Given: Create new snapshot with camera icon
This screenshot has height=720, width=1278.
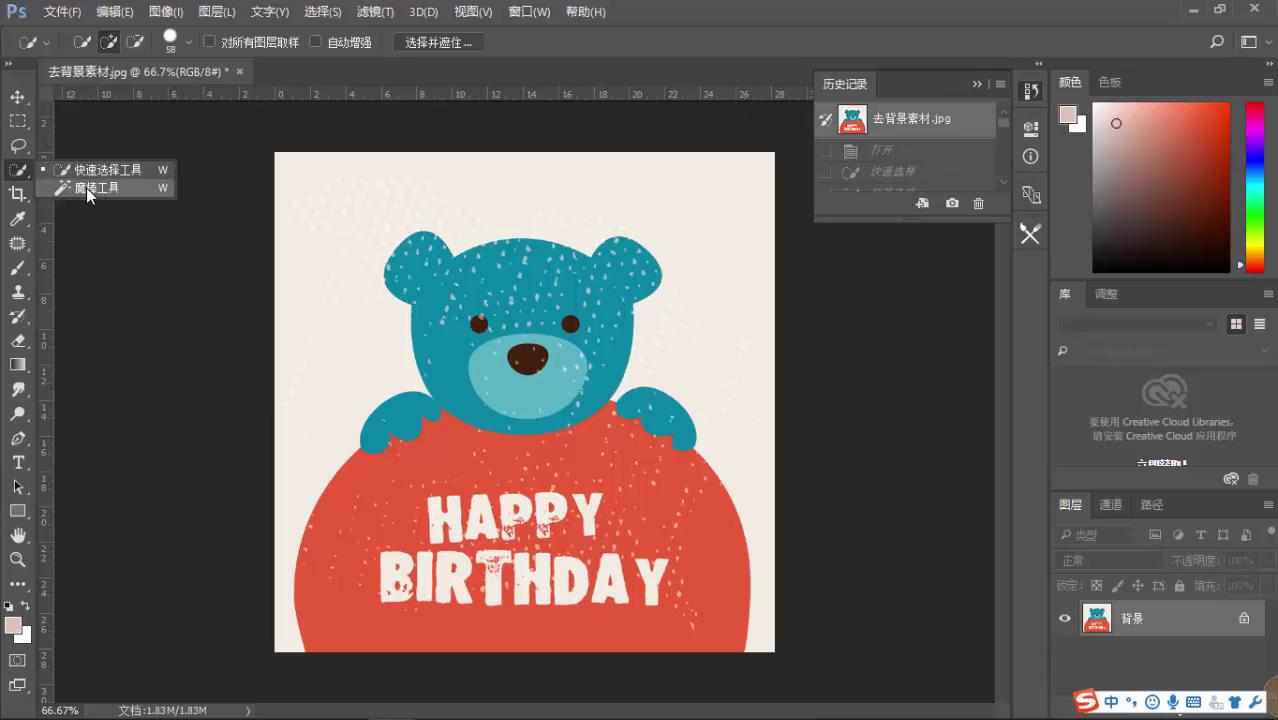Looking at the screenshot, I should point(952,203).
